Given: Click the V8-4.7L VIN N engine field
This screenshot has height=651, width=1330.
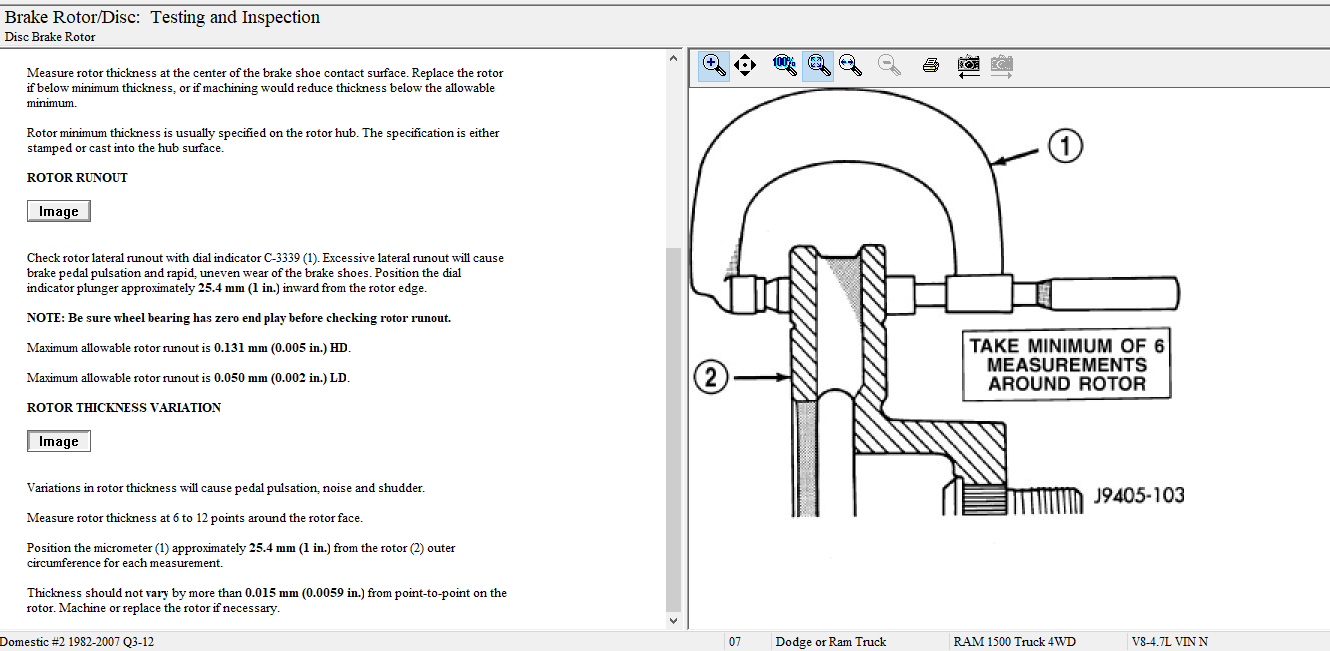Looking at the screenshot, I should point(1169,641).
